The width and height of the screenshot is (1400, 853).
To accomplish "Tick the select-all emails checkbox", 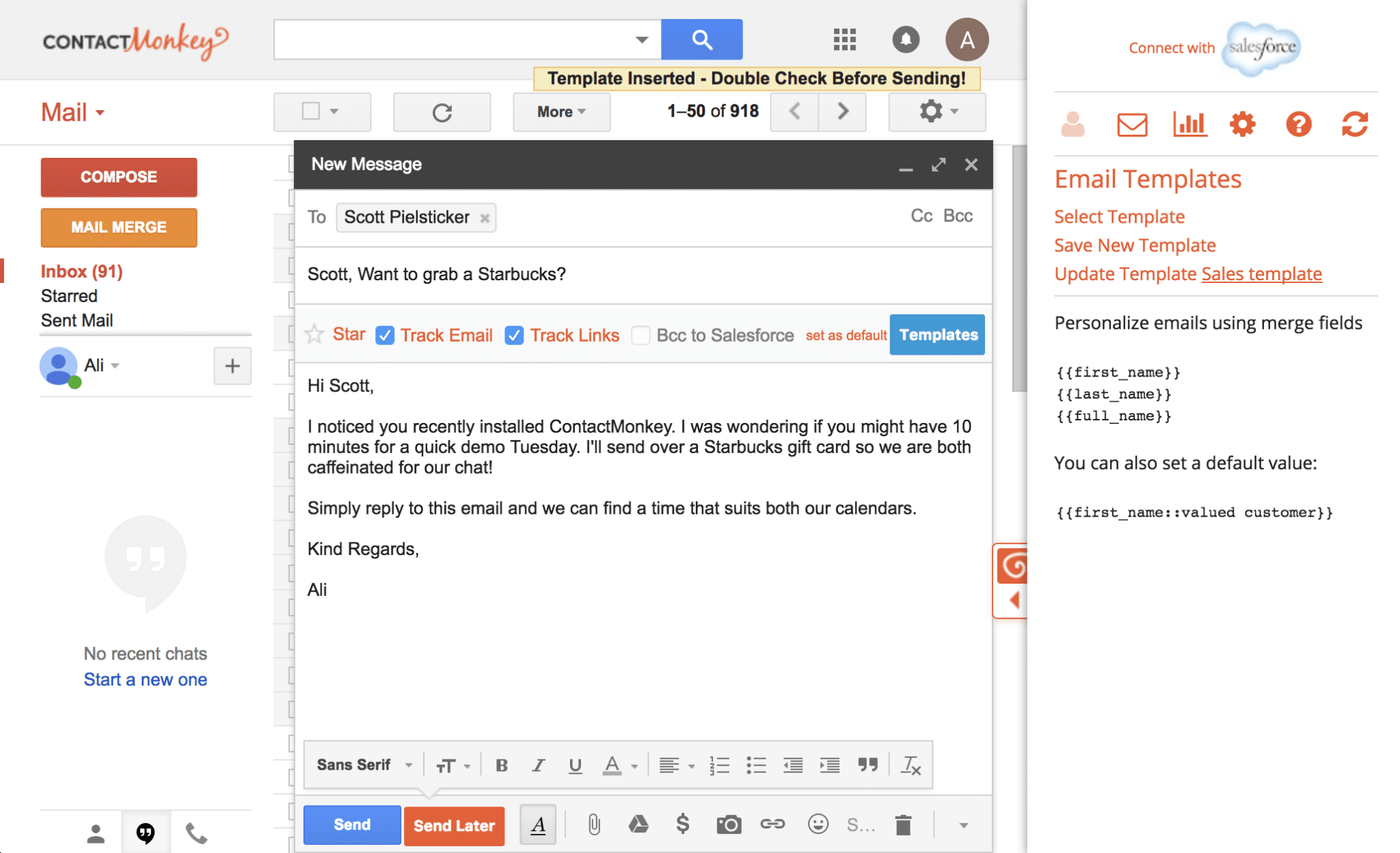I will pos(311,111).
